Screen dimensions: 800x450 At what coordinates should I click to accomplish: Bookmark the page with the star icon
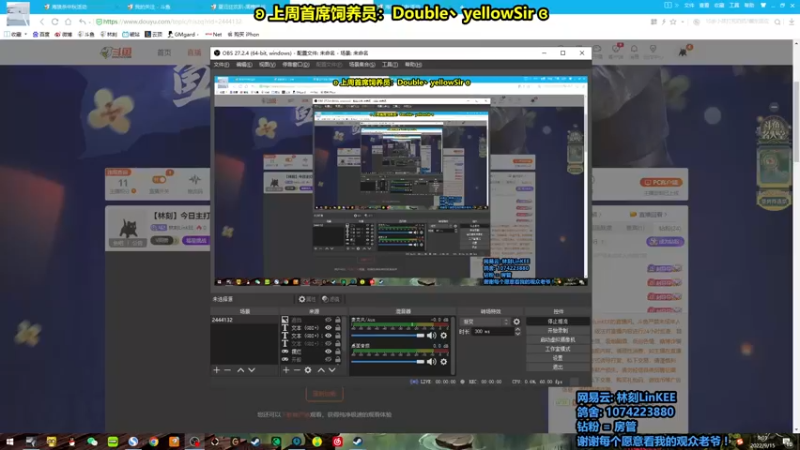click(673, 22)
